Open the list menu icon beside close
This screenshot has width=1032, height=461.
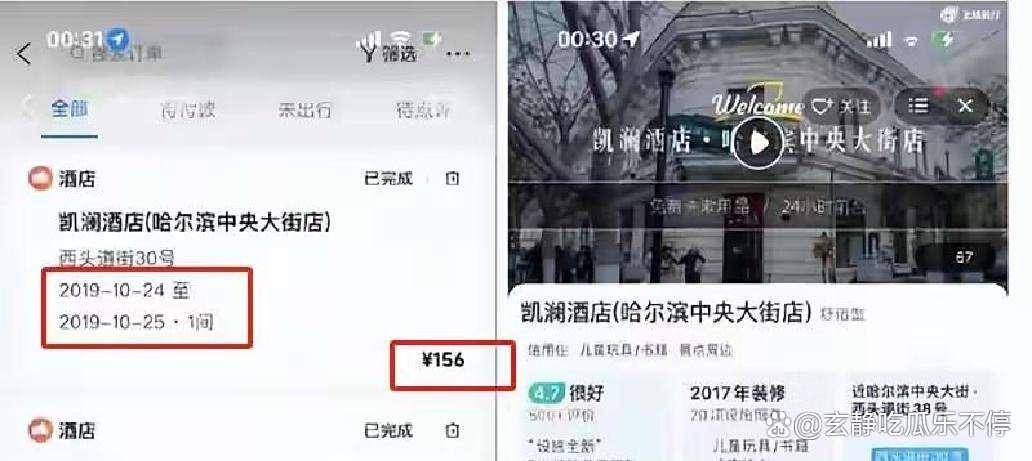[x=918, y=105]
